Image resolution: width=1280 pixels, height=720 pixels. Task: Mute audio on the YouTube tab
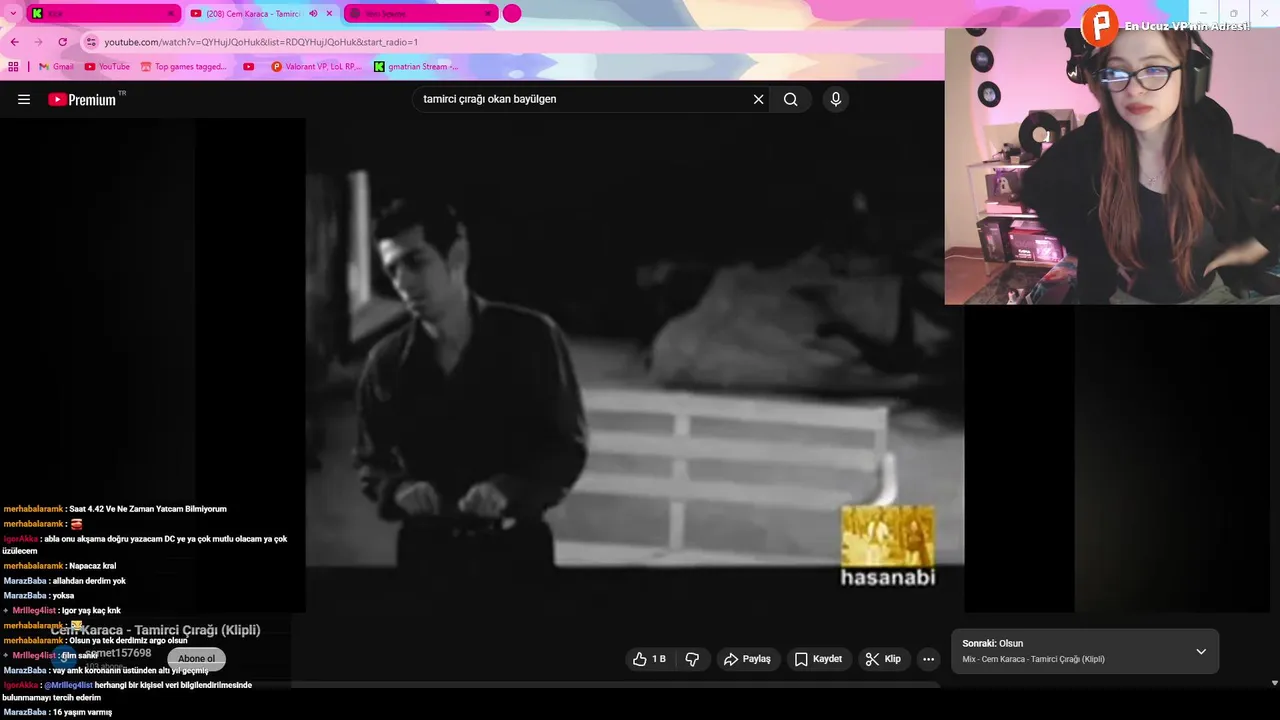tap(313, 13)
